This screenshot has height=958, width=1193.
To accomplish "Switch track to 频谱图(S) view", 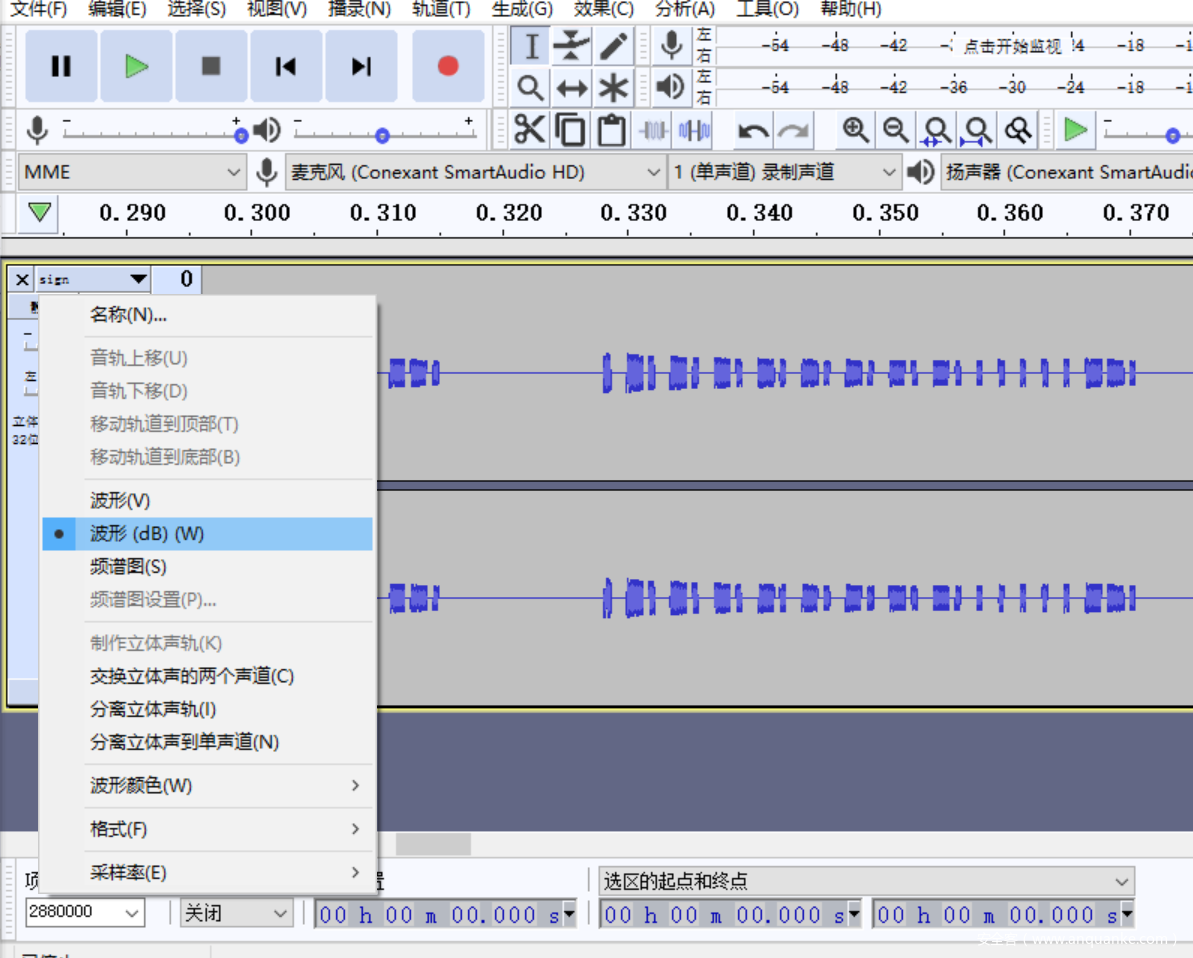I will pos(128,567).
